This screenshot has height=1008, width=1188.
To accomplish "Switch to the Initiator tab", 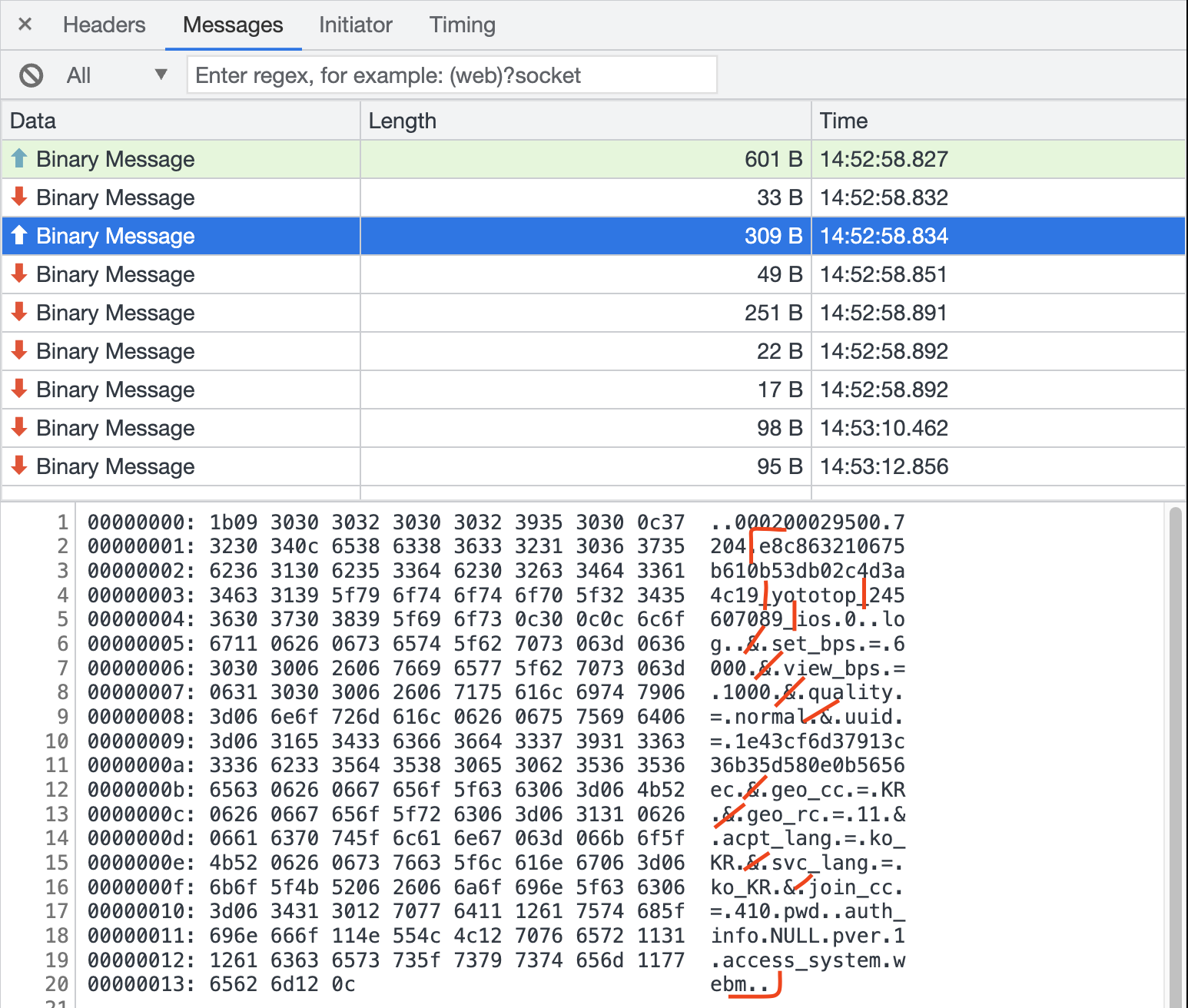I will click(x=355, y=25).
